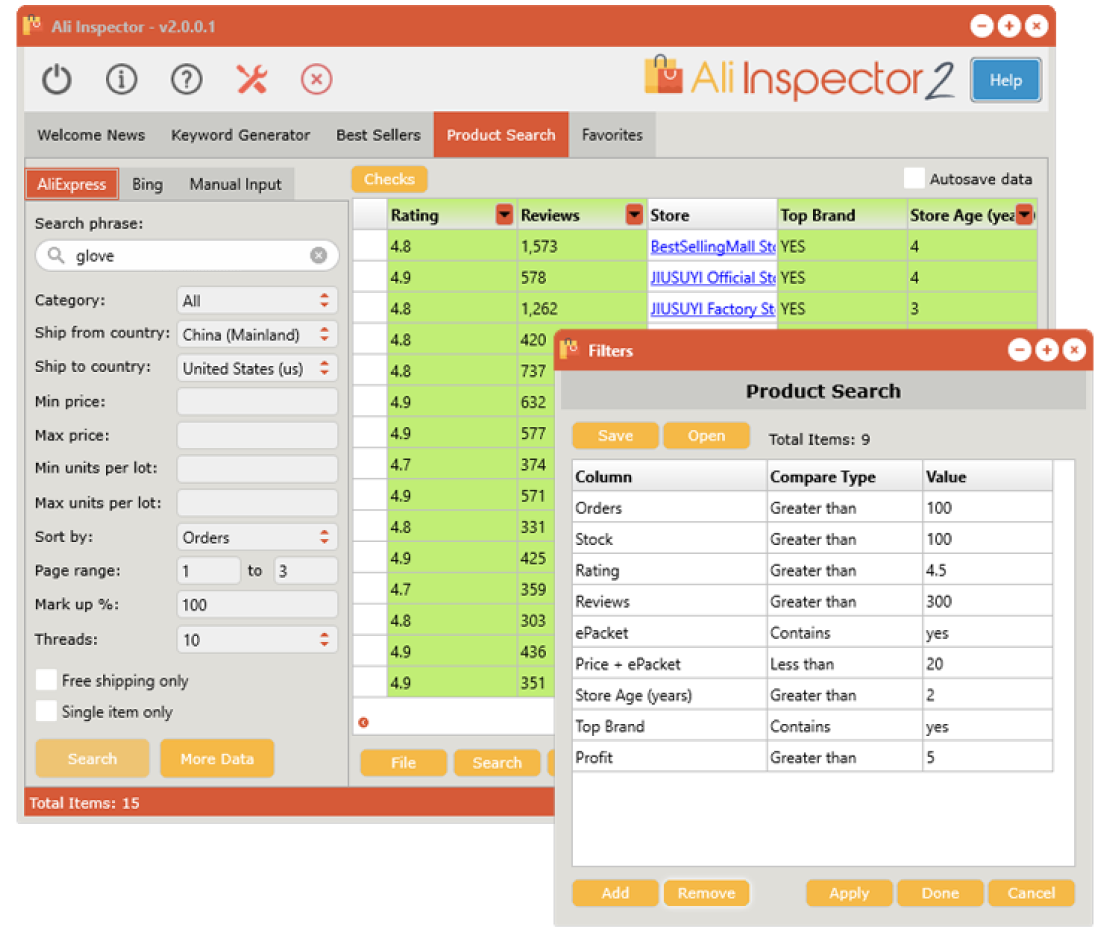
Task: Click inside the Min price input field
Action: [256, 401]
